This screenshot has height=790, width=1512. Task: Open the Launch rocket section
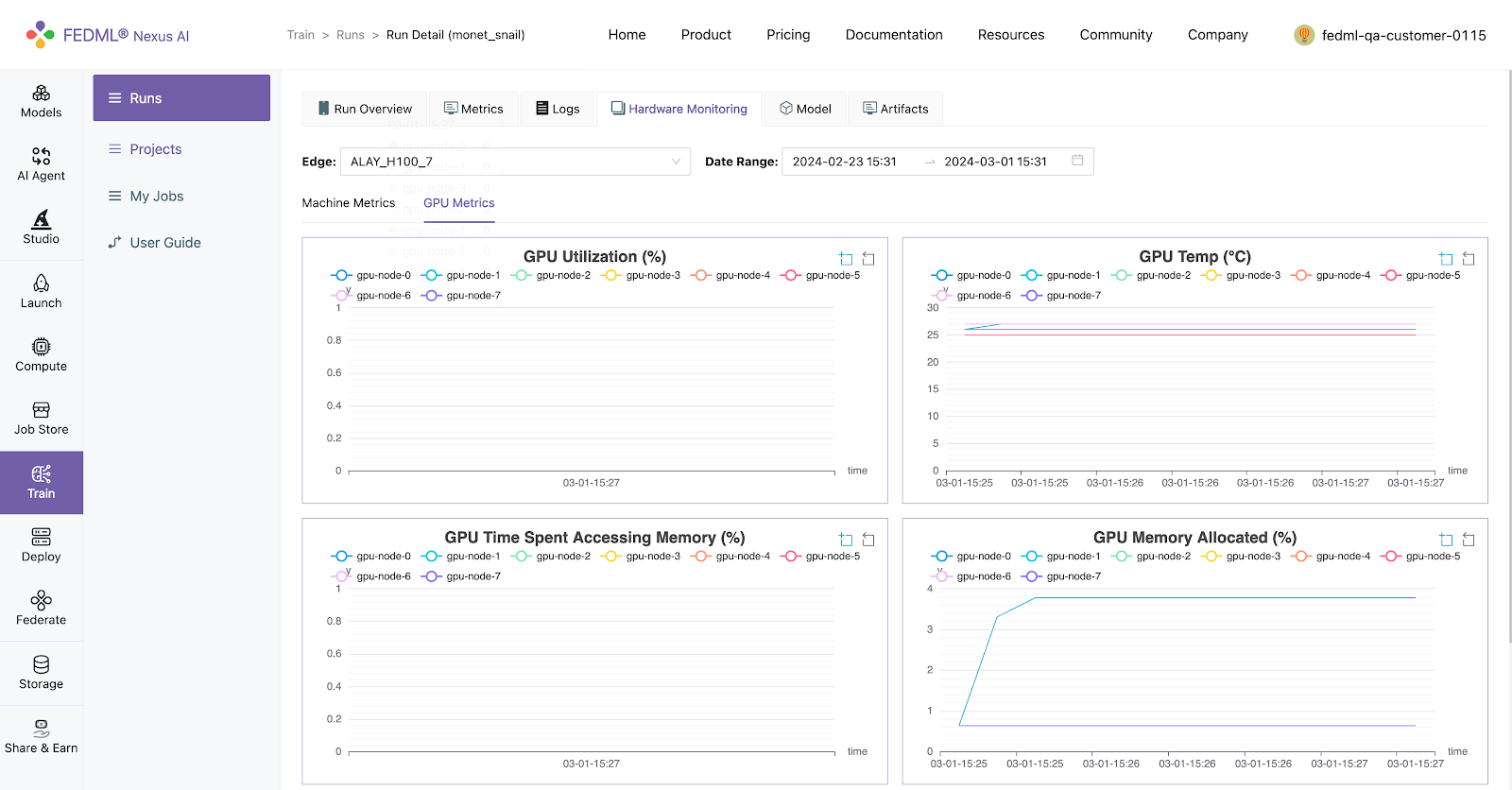coord(41,291)
